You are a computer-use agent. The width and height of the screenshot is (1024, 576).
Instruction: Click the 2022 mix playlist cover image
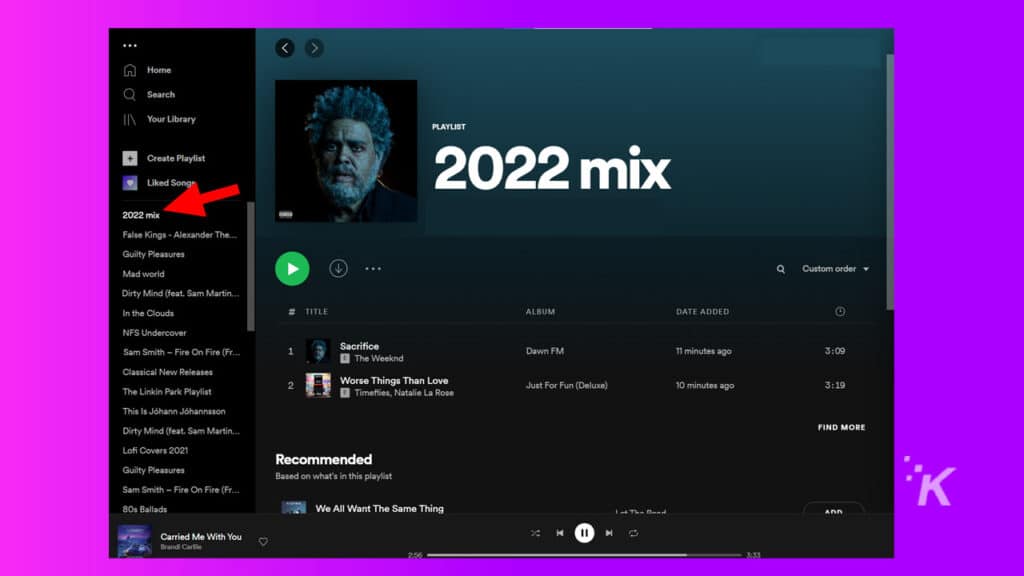(x=346, y=151)
